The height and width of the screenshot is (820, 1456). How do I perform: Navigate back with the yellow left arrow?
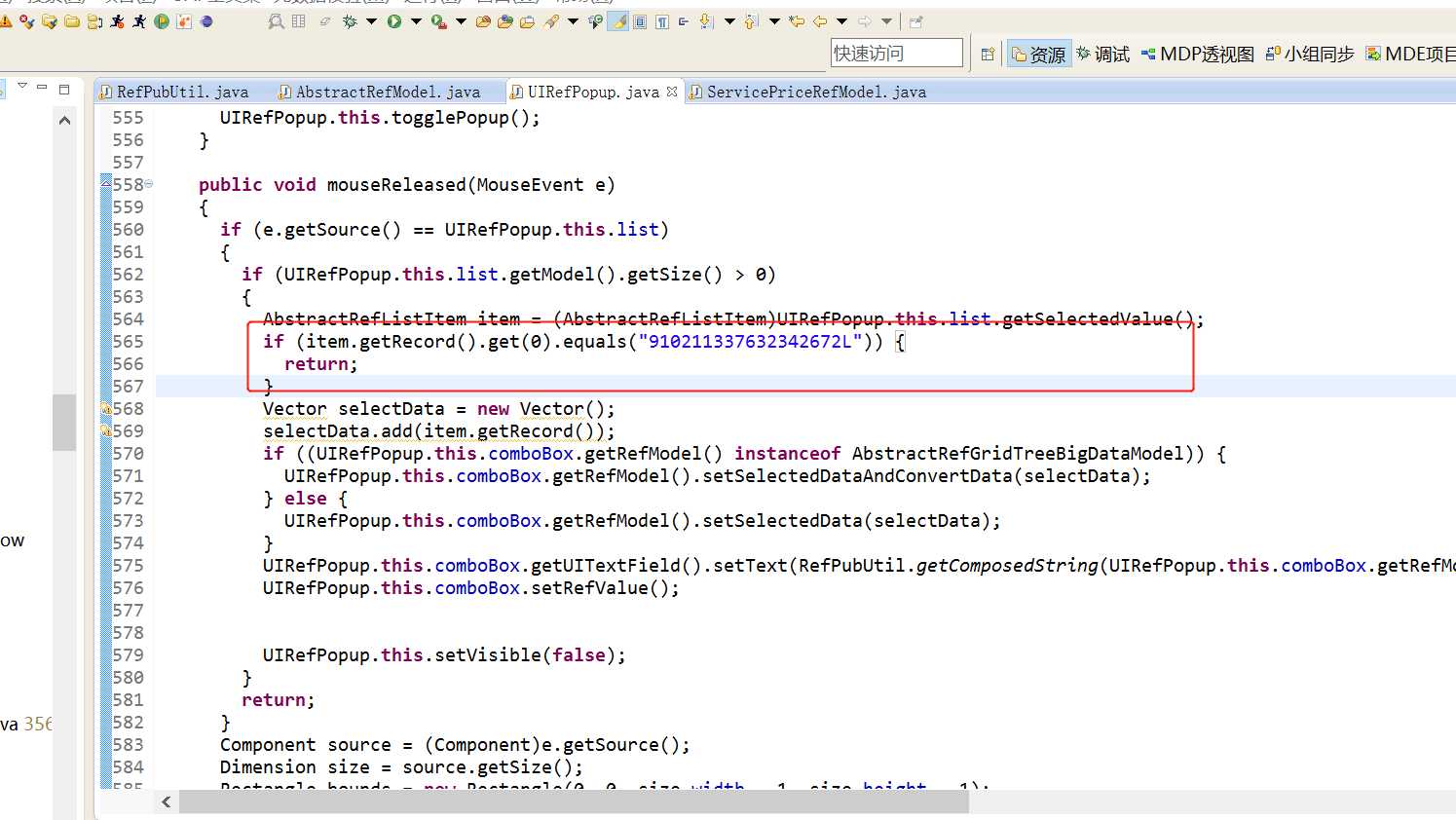coord(820,21)
